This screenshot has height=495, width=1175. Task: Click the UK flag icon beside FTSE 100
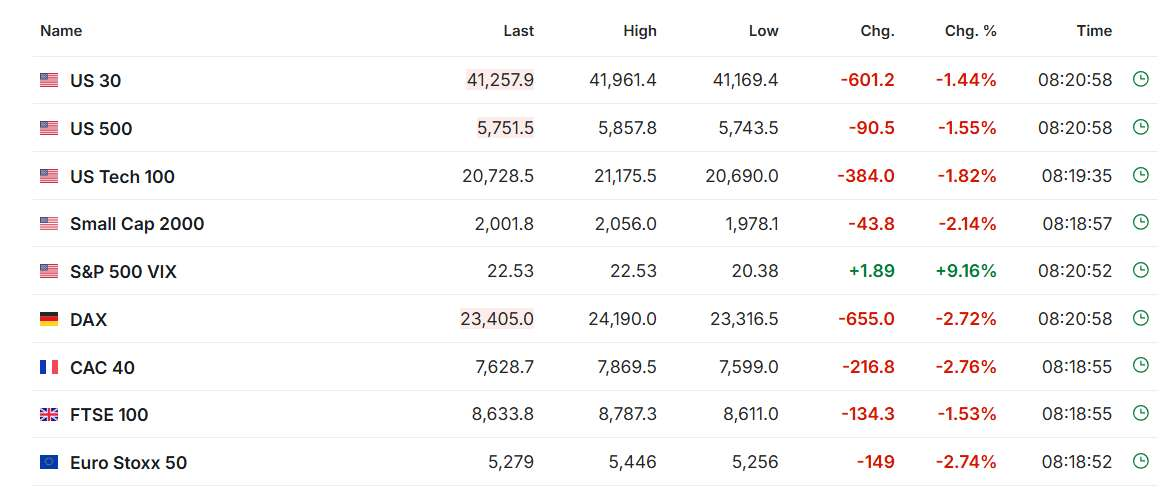[x=49, y=414]
